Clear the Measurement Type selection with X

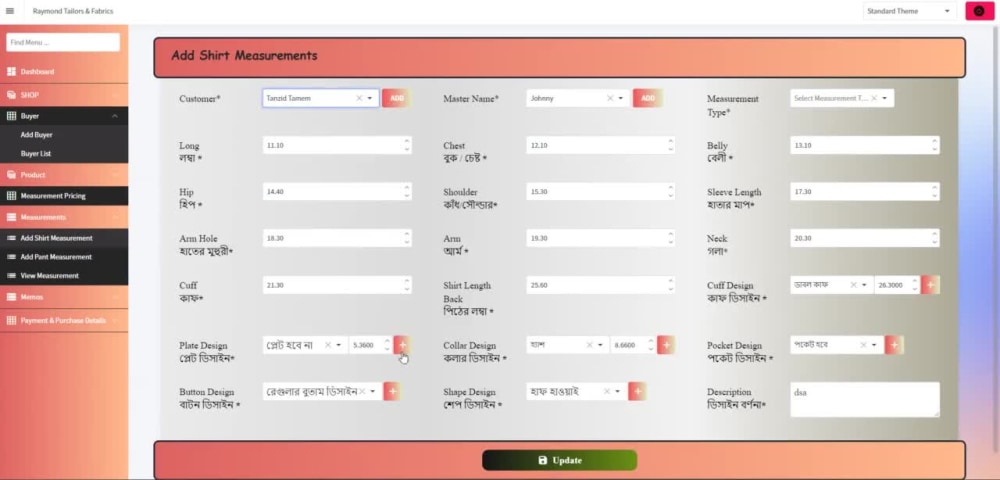[x=874, y=98]
